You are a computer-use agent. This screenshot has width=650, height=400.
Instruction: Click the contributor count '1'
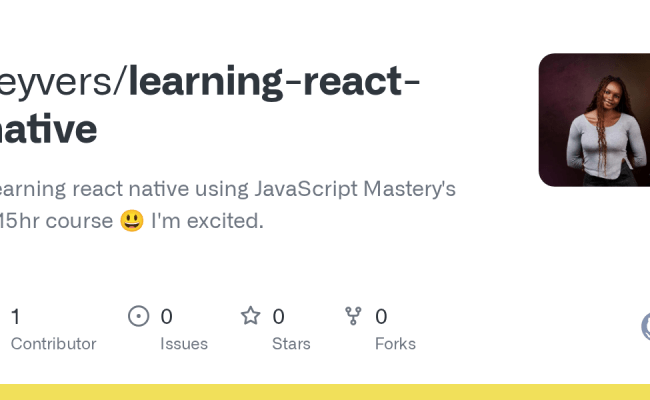(15, 316)
